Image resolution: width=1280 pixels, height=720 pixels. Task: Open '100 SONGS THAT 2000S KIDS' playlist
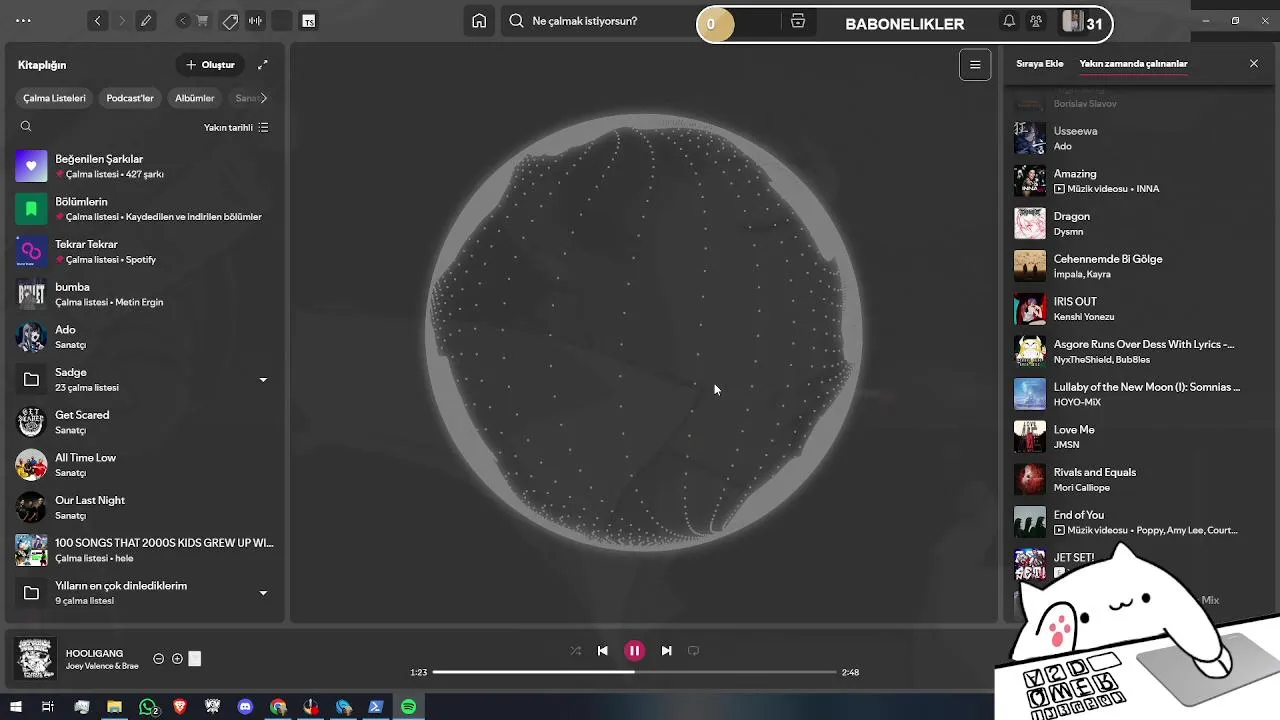(145, 550)
